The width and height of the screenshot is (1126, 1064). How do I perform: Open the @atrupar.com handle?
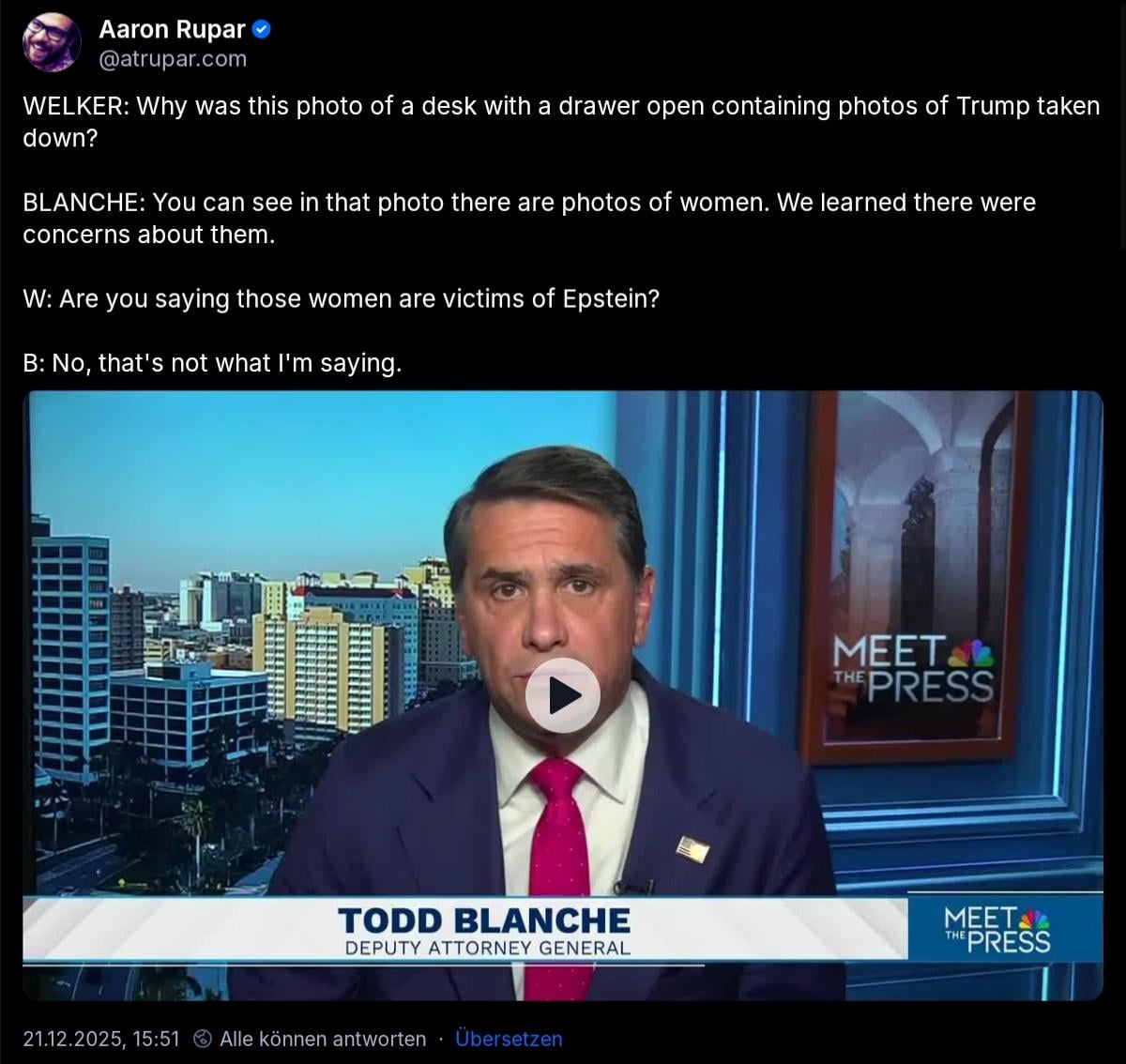173,58
